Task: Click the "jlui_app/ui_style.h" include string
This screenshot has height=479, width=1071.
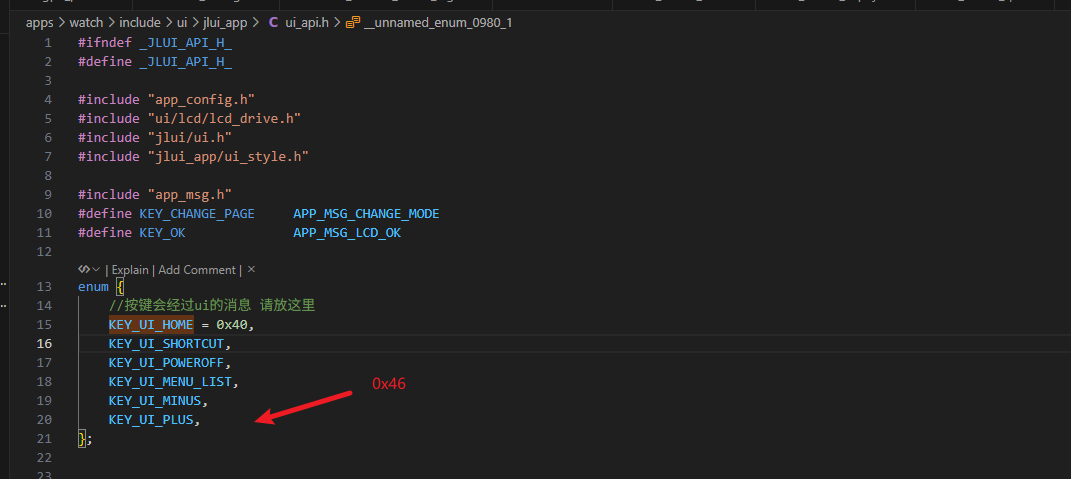Action: (228, 156)
